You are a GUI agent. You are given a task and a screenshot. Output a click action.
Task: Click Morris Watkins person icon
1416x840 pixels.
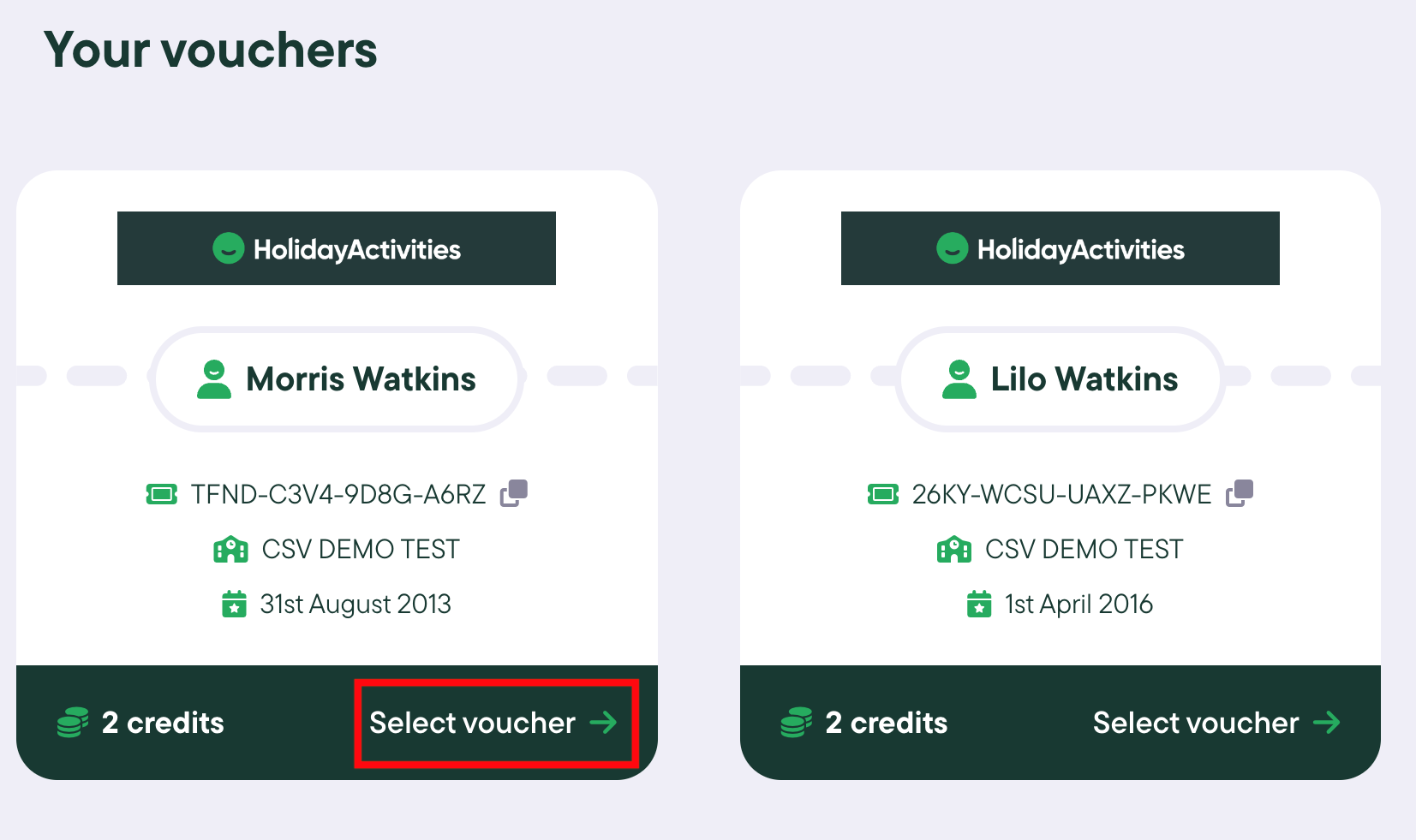click(x=214, y=379)
